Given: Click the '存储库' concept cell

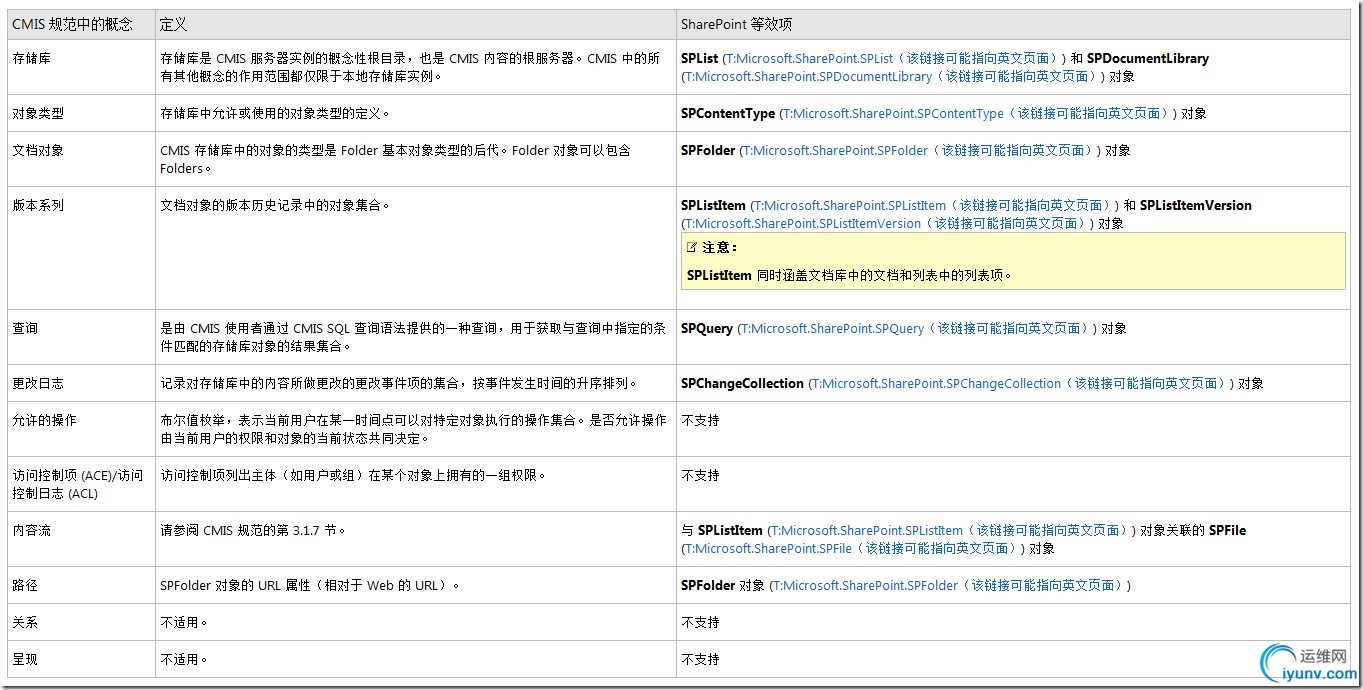Looking at the screenshot, I should [81, 68].
